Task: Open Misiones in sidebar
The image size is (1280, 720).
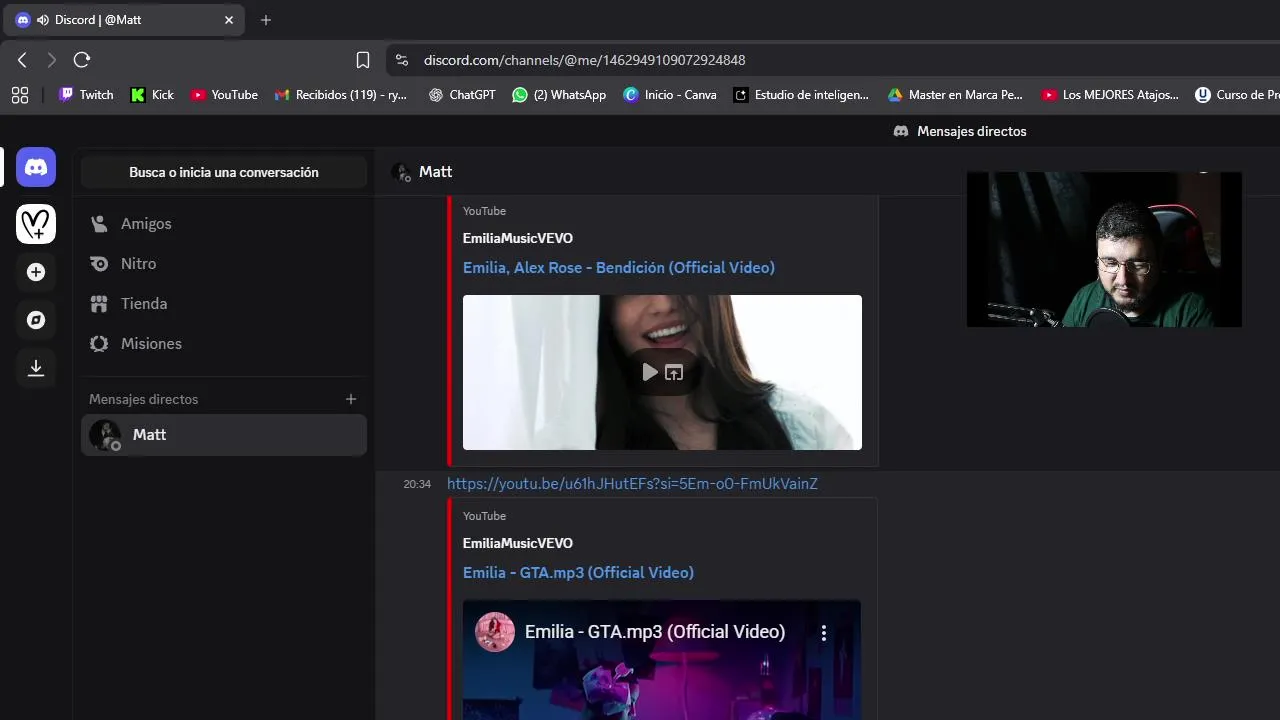Action: pyautogui.click(x=224, y=344)
